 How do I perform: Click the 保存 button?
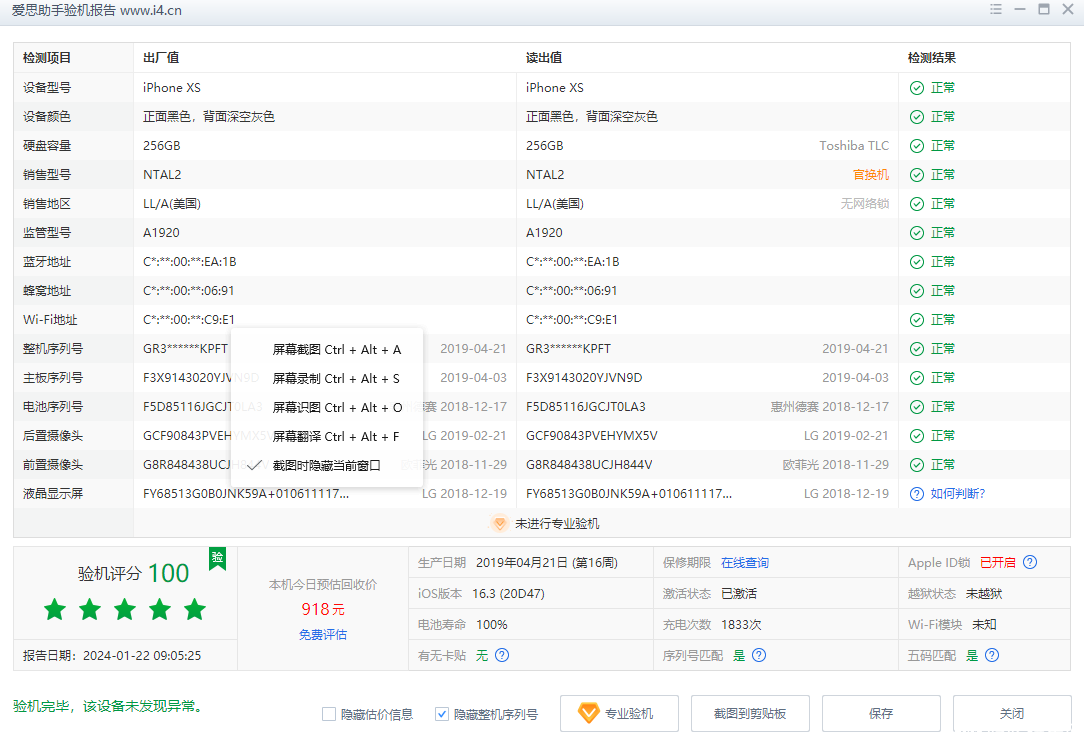(x=881, y=713)
